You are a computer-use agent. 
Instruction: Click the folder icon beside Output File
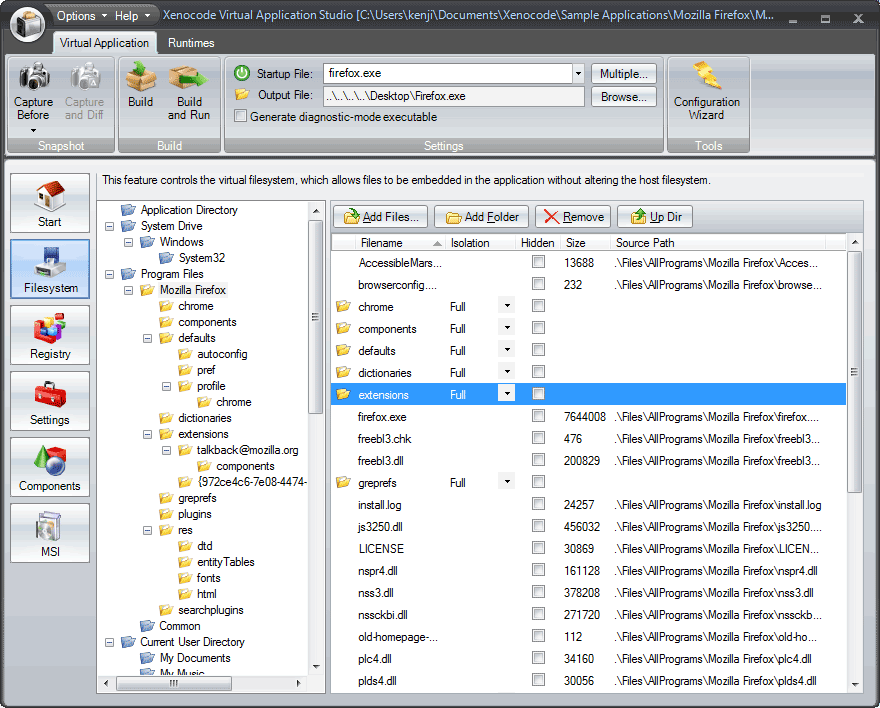[x=242, y=95]
